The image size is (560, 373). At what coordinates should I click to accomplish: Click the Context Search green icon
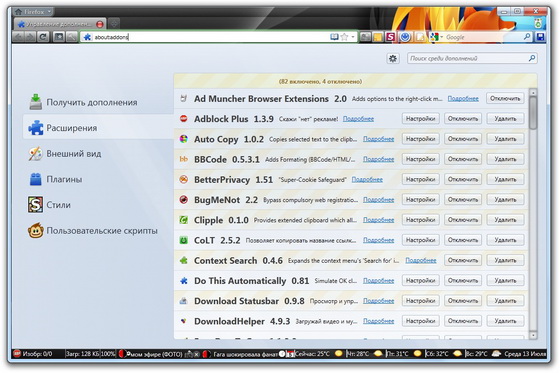click(x=184, y=260)
